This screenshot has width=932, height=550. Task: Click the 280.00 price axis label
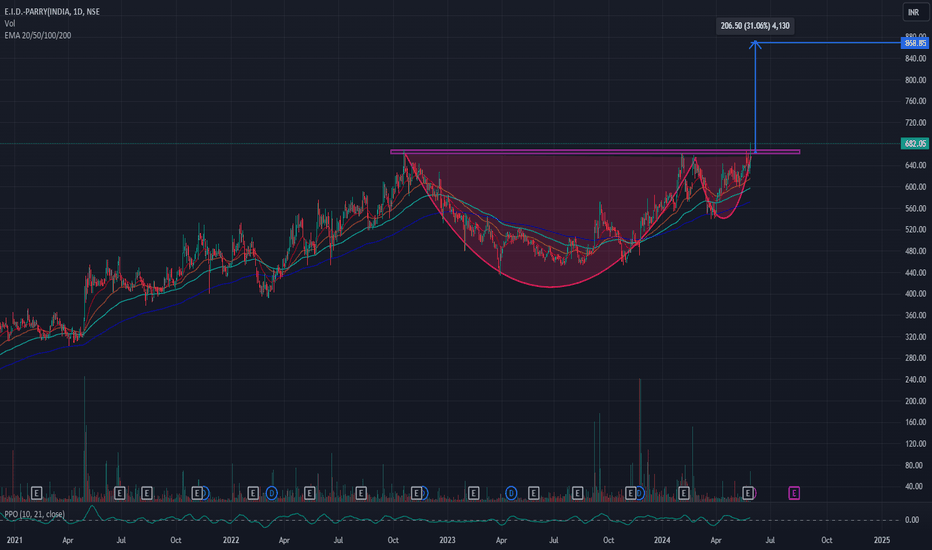tap(915, 358)
